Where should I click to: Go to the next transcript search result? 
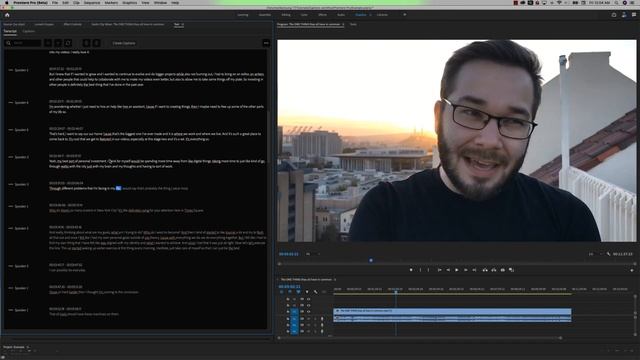58,43
